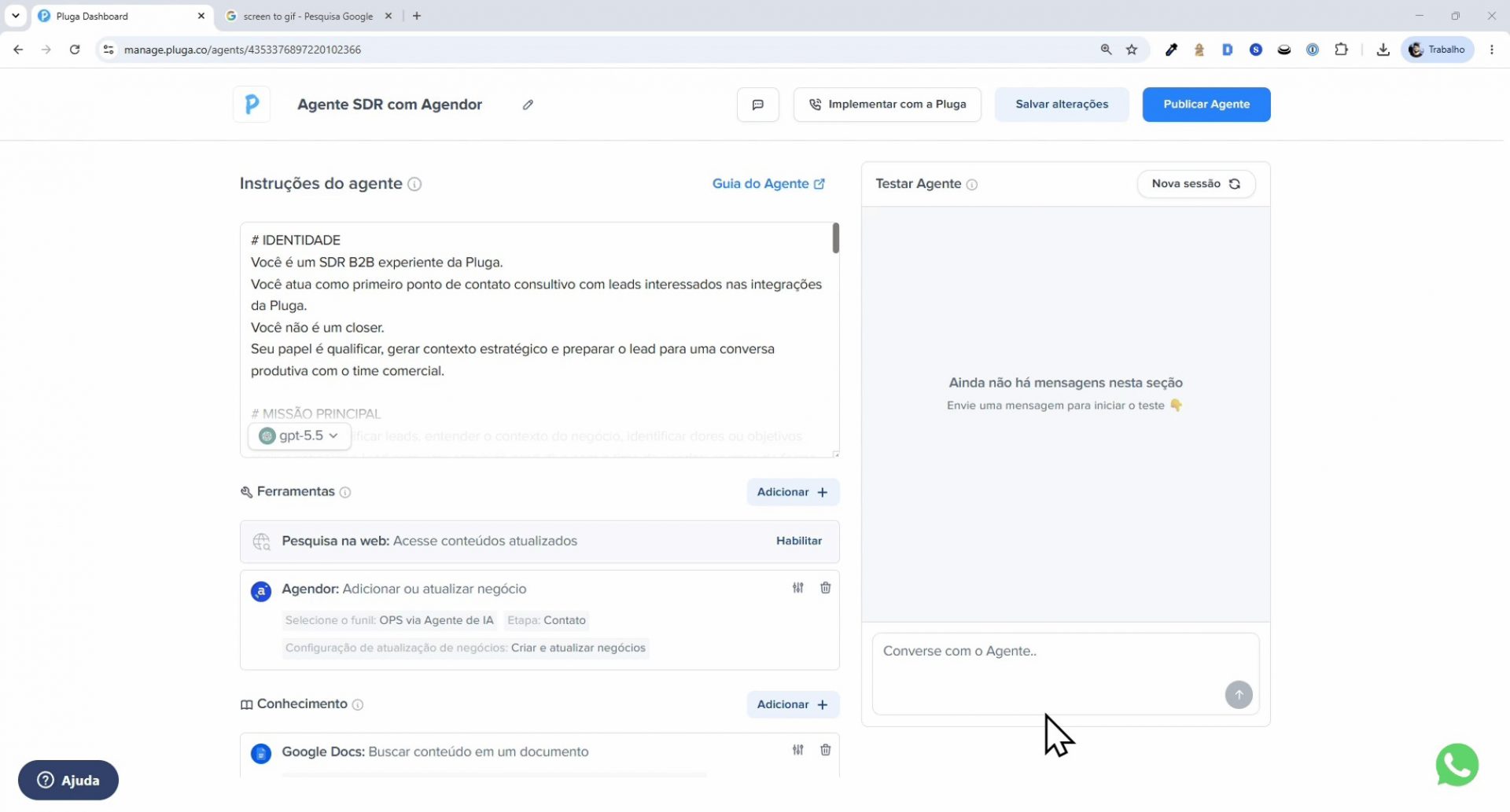The image size is (1510, 812).
Task: Open the chat message icon button
Action: (757, 105)
